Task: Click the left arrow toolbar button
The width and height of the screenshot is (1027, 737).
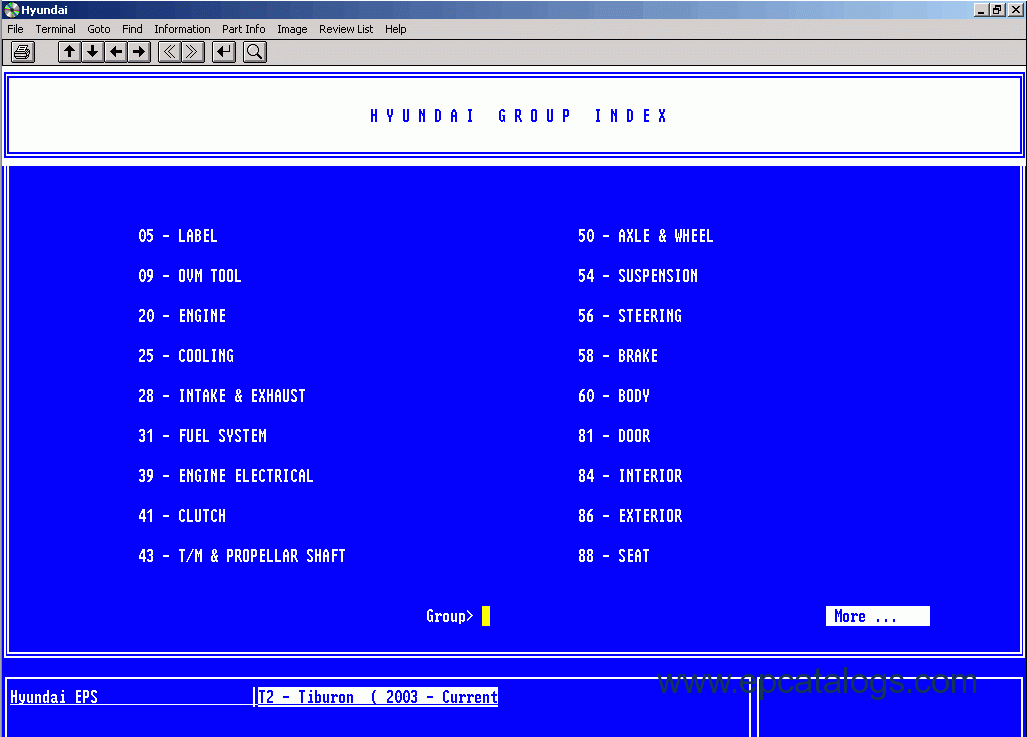Action: (116, 52)
